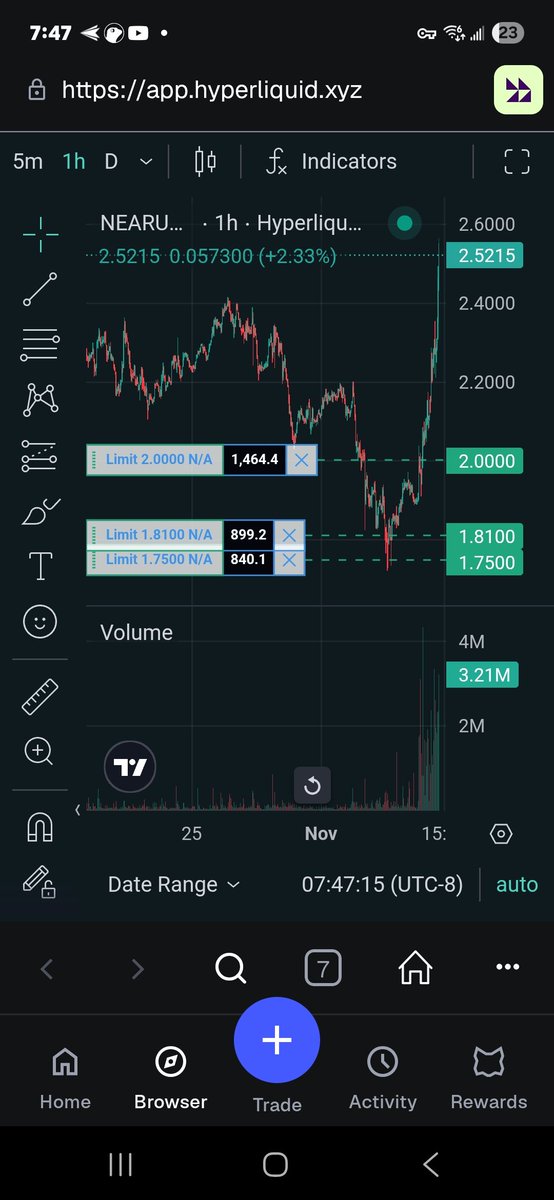554x1200 pixels.
Task: Toggle auto price scale
Action: click(517, 885)
